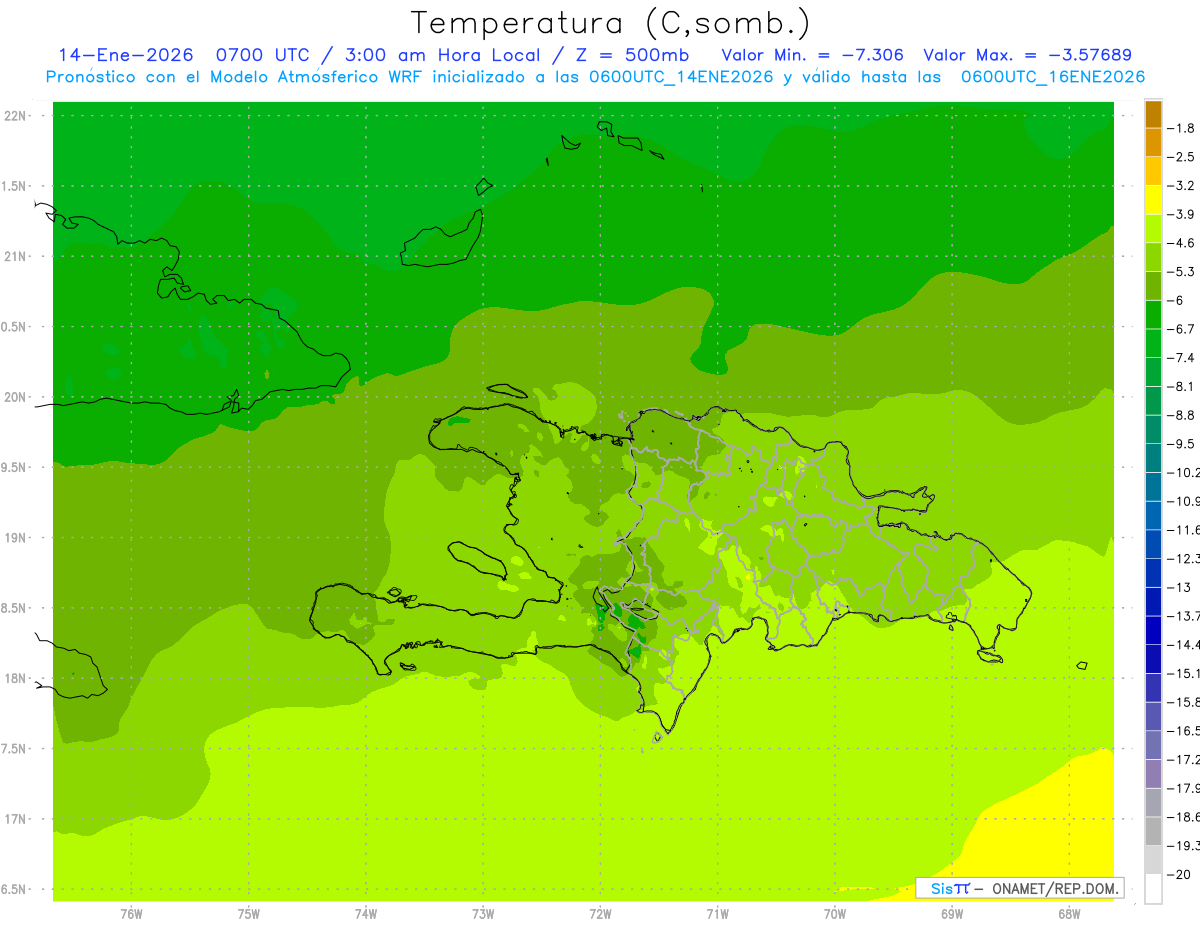The image size is (1200, 927).
Task: Click the colorbar swatch between -6 and -6.7
Action: pos(1153,315)
